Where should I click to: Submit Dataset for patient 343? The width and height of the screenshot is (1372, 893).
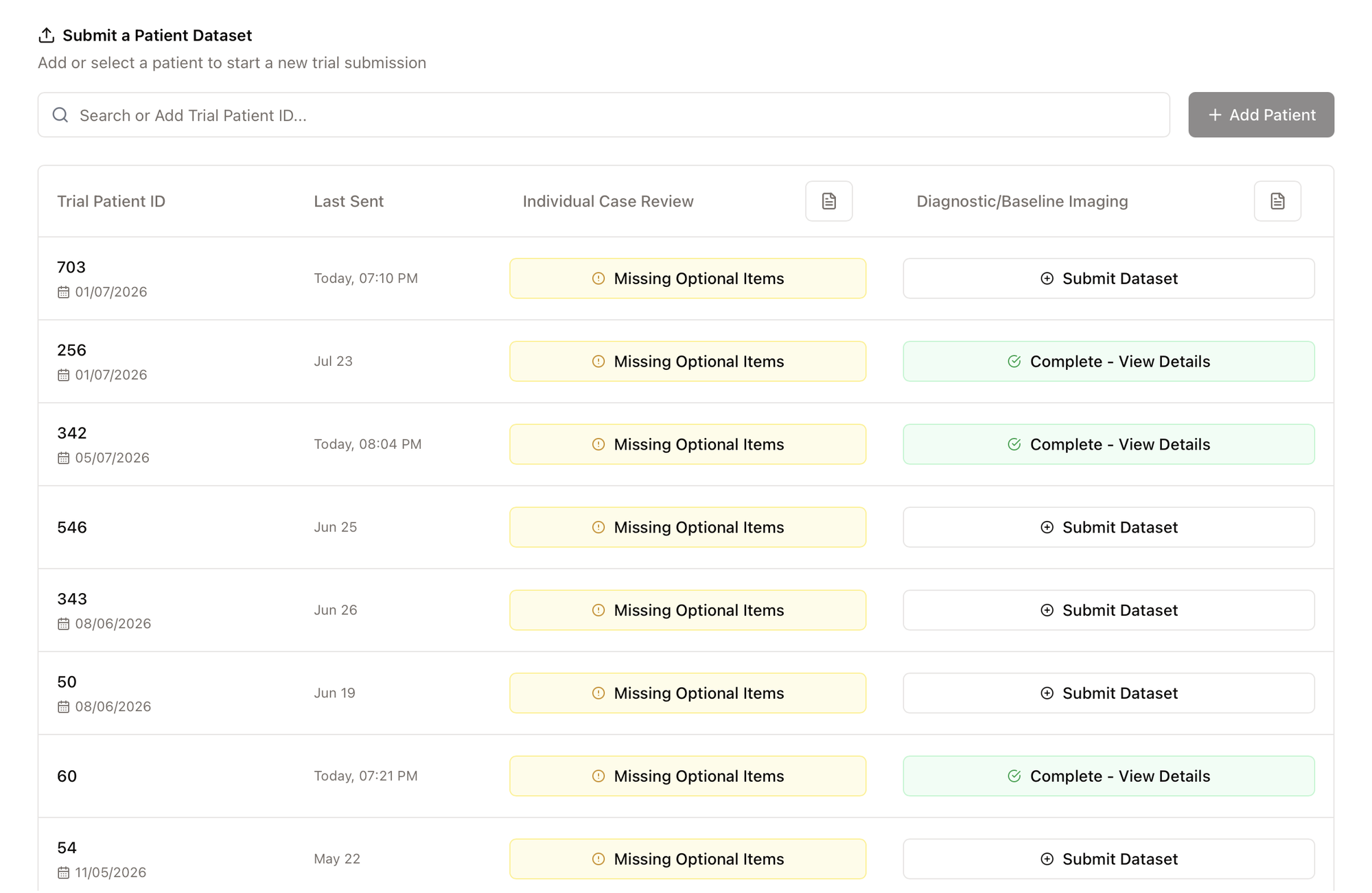point(1108,610)
